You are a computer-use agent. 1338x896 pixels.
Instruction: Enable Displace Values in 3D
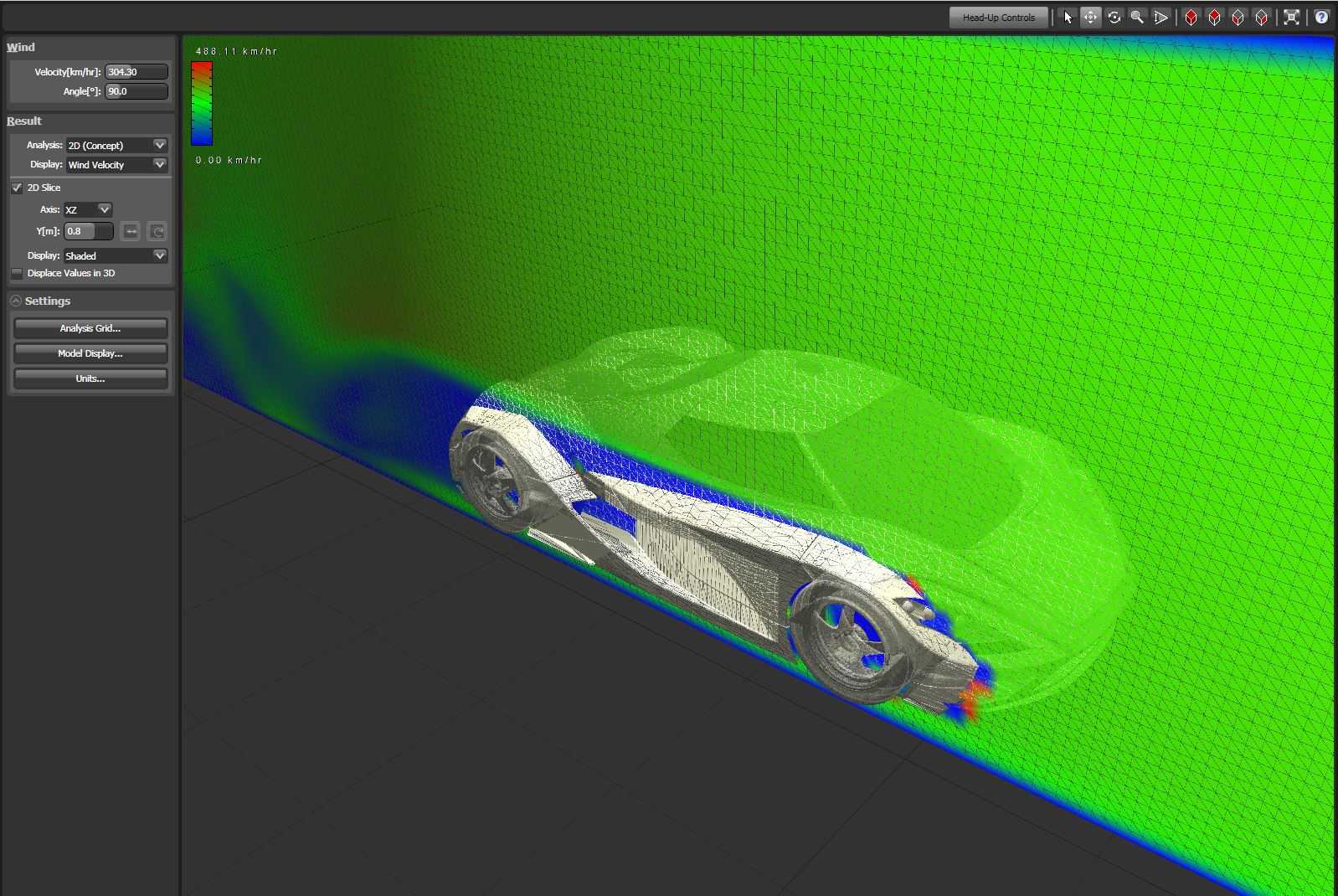tap(17, 273)
